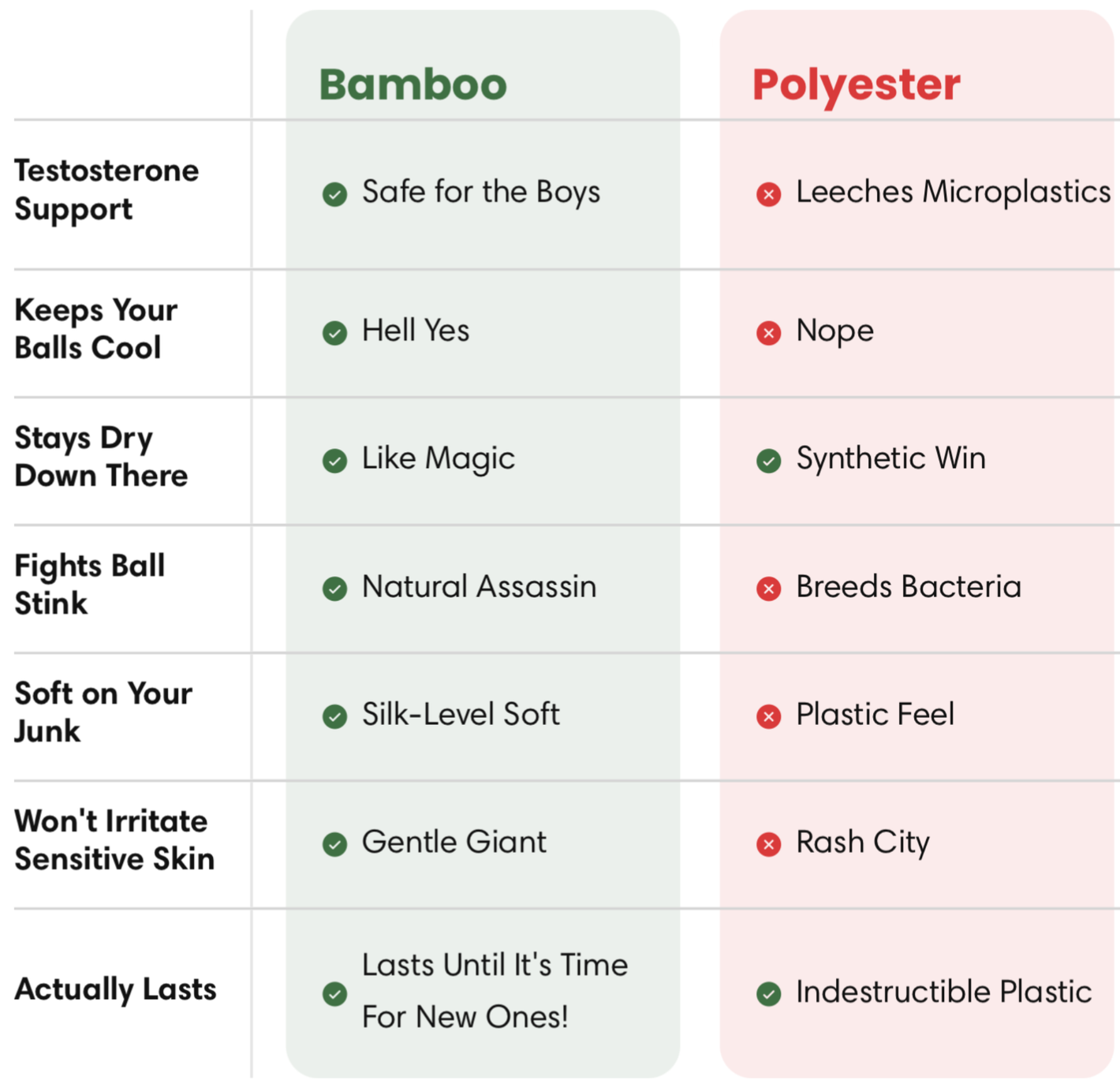Viewport: 1120px width, 1084px height.
Task: Click the green Bamboo column heading
Action: [413, 84]
